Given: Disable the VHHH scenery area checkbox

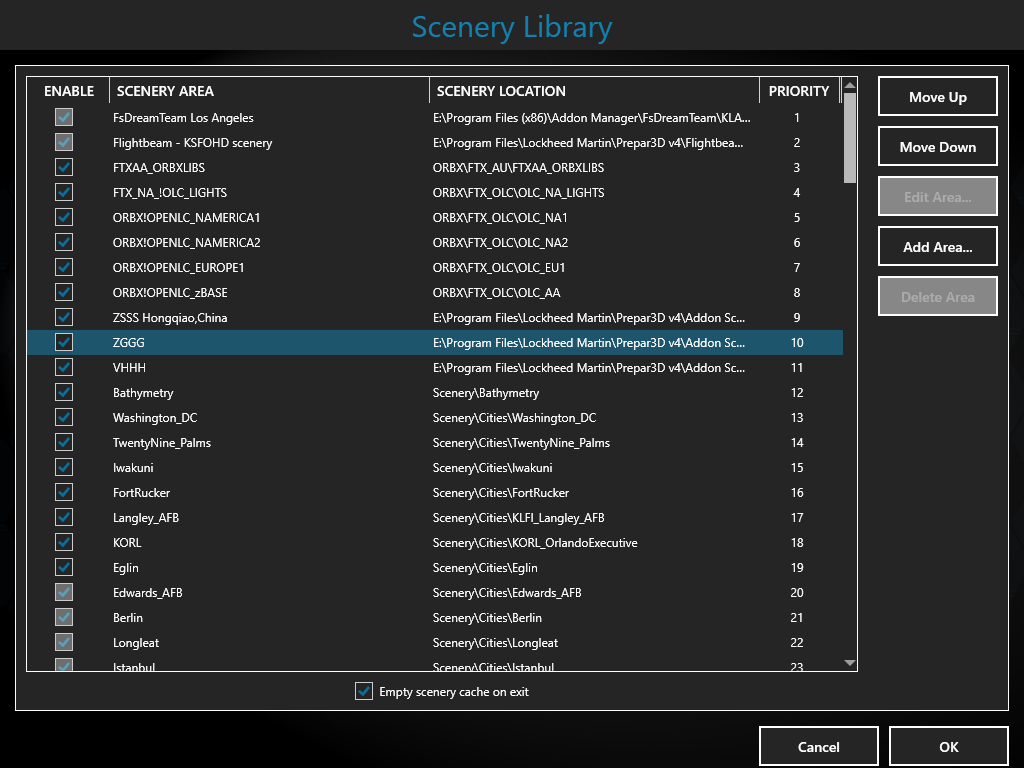Looking at the screenshot, I should [64, 368].
